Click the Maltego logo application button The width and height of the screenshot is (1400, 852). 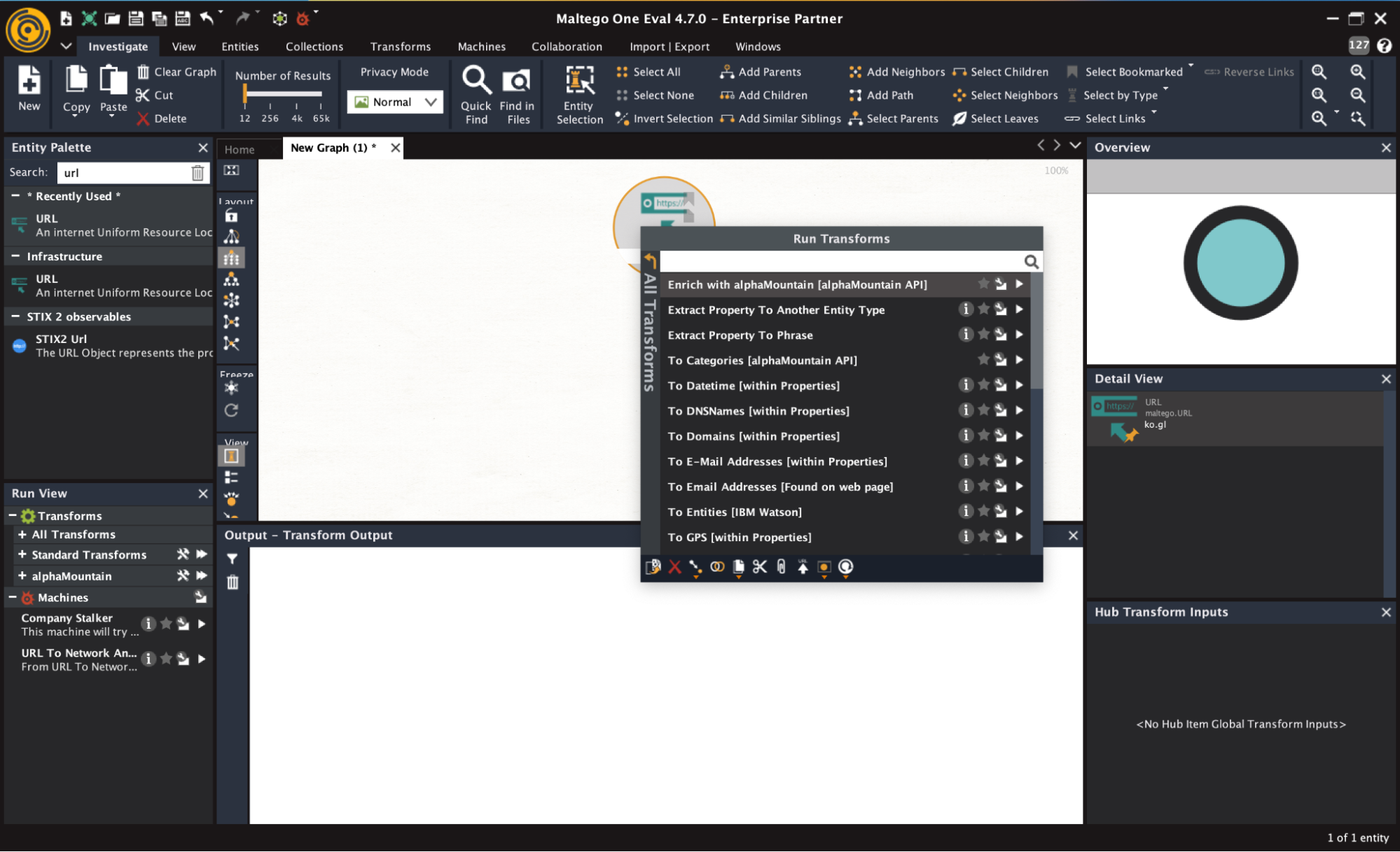click(28, 29)
